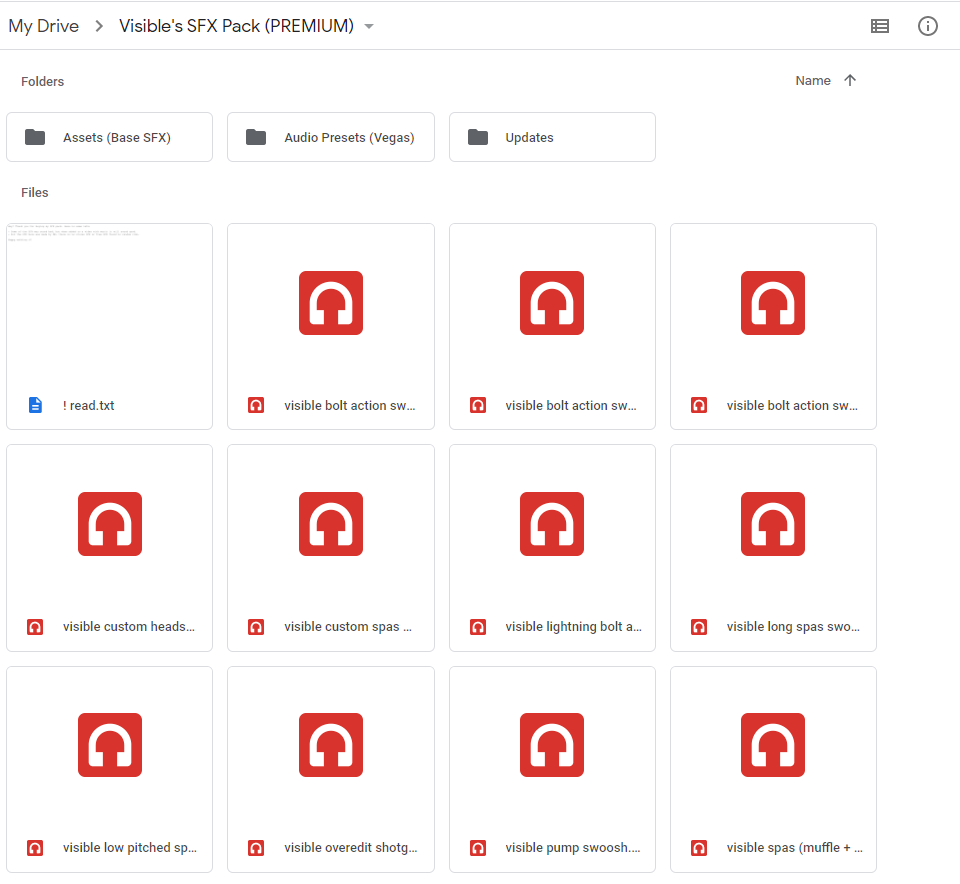Switch to list layout view

[x=880, y=26]
